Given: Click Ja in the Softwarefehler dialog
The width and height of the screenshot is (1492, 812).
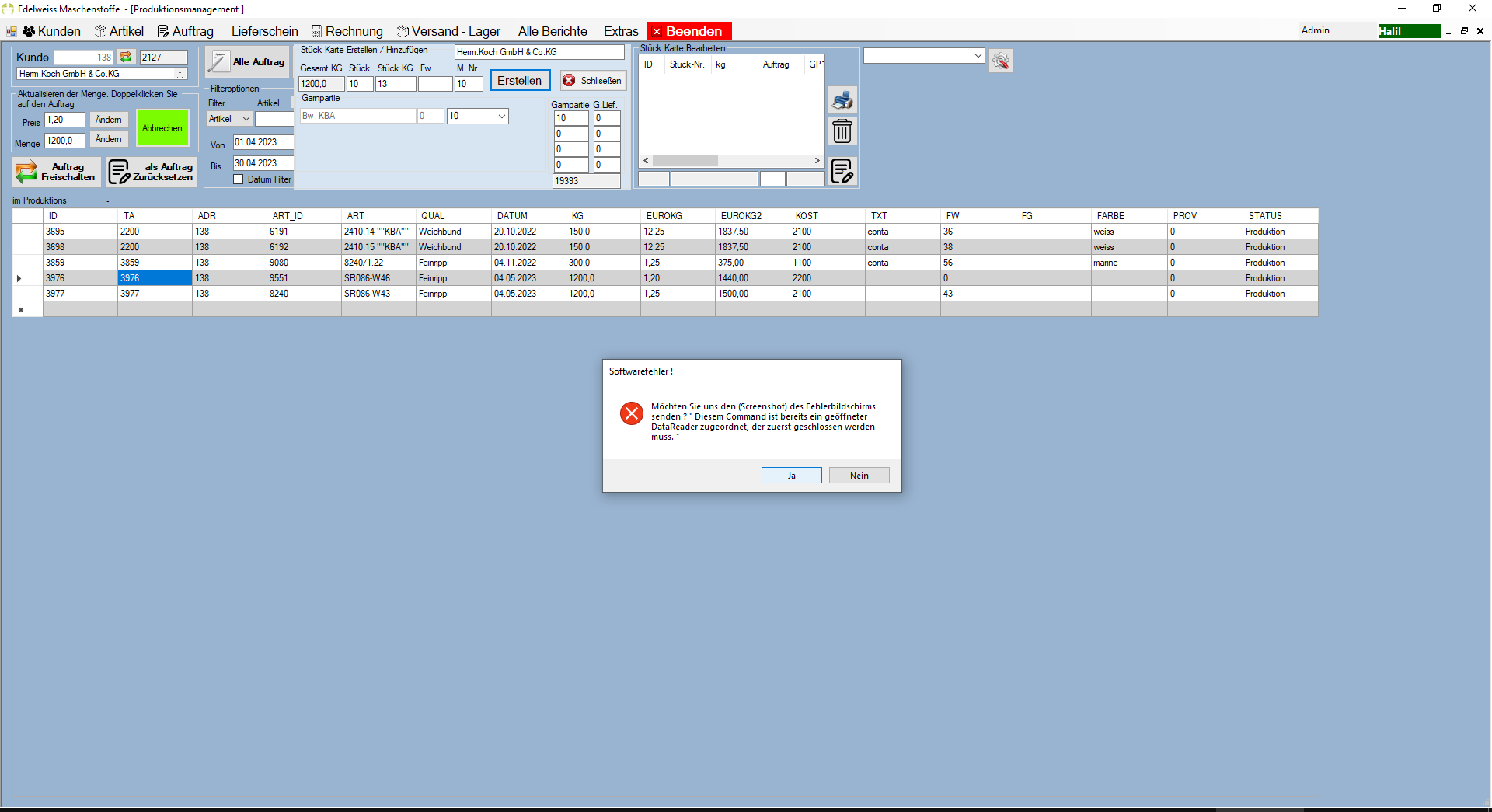Looking at the screenshot, I should pyautogui.click(x=792, y=476).
